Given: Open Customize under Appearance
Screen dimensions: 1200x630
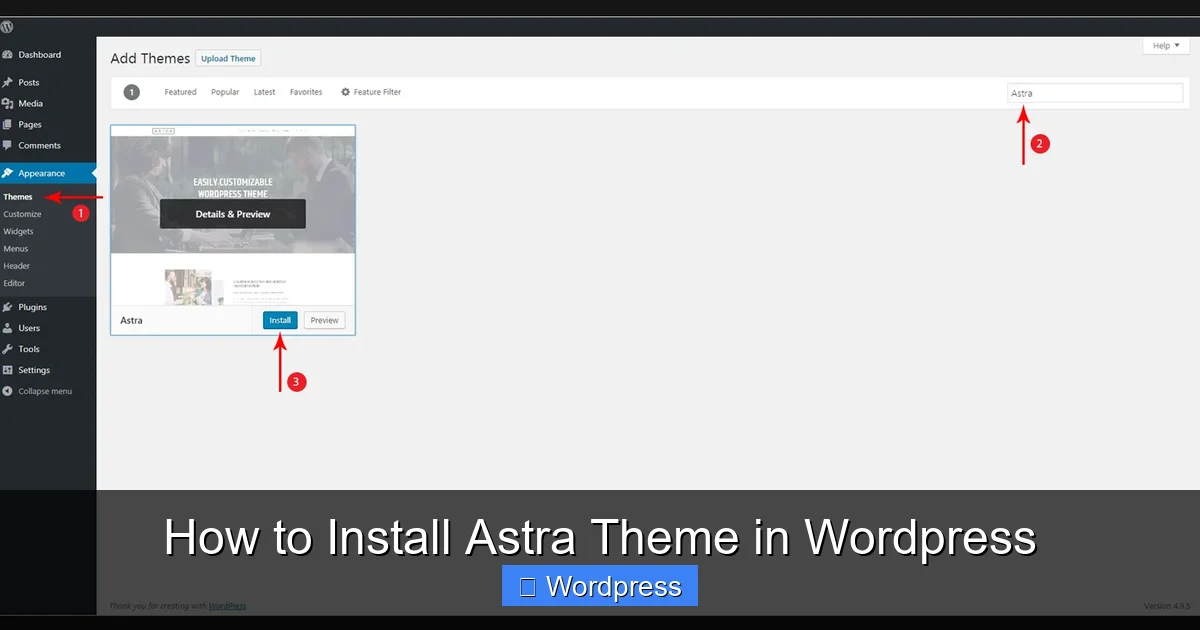Looking at the screenshot, I should (22, 214).
